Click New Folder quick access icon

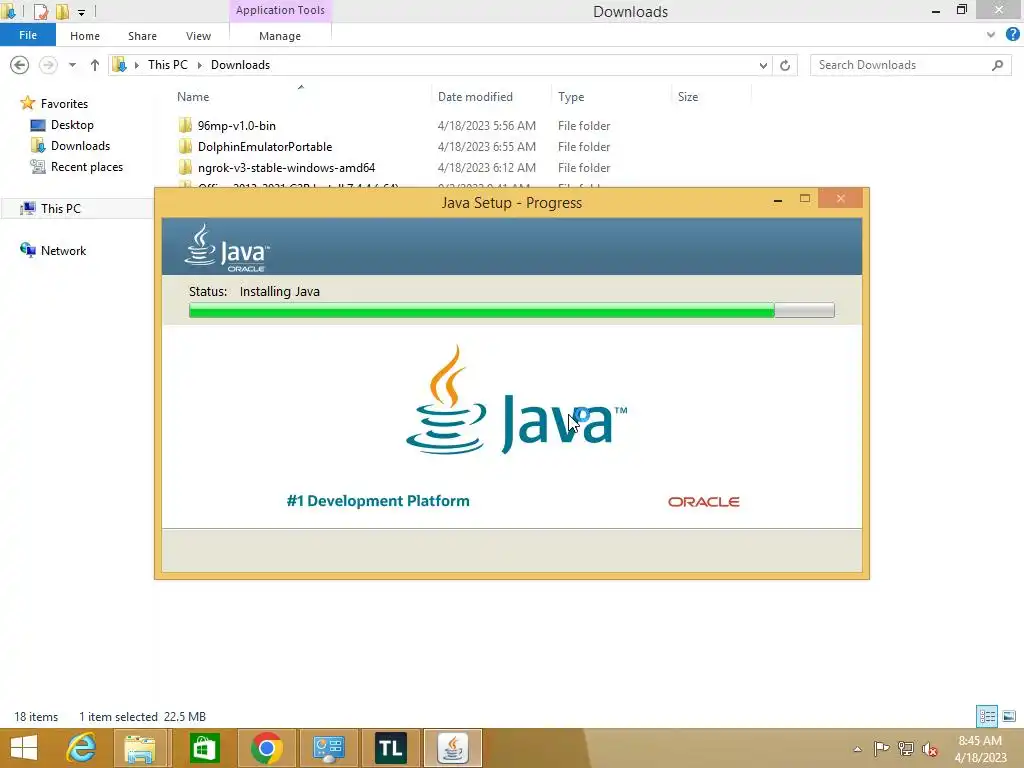[x=63, y=11]
